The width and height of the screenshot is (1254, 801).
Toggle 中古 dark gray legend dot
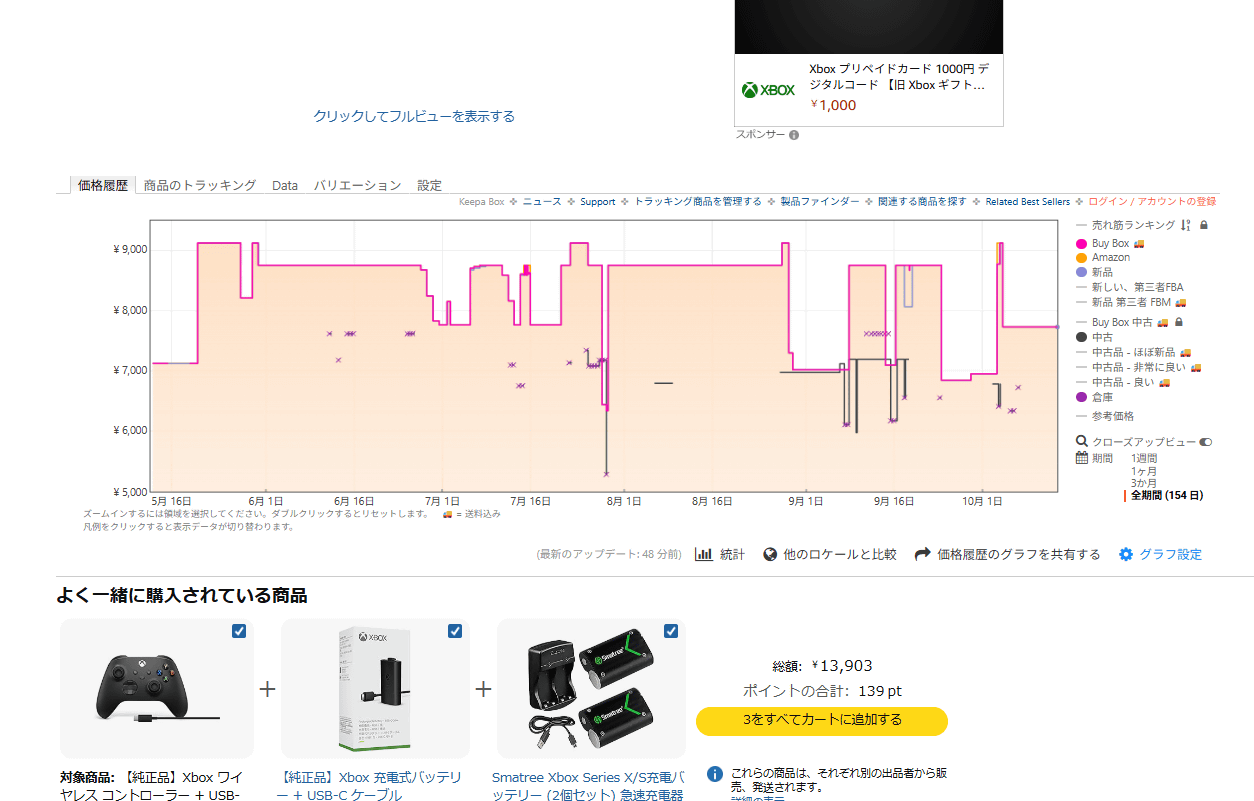[x=1081, y=337]
